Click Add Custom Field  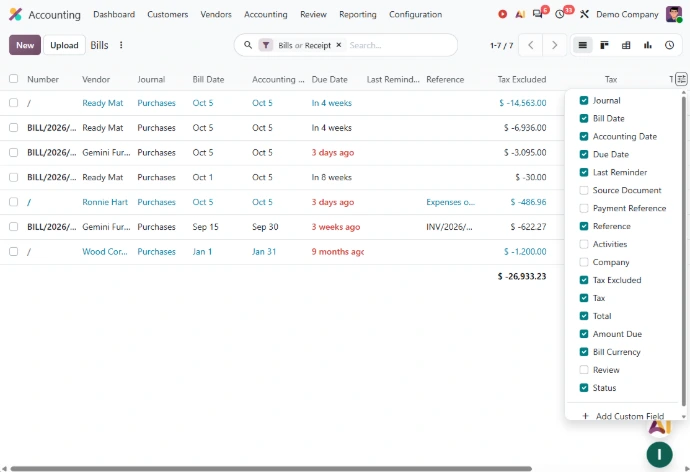629,416
